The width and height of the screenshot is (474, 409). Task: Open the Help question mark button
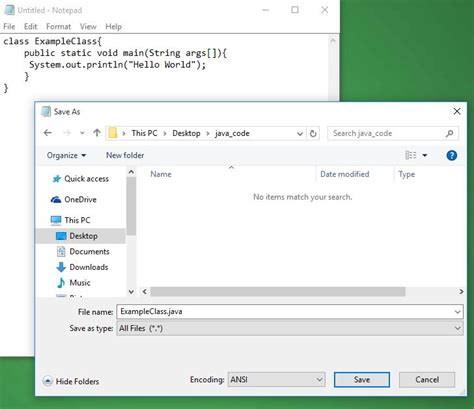(451, 155)
